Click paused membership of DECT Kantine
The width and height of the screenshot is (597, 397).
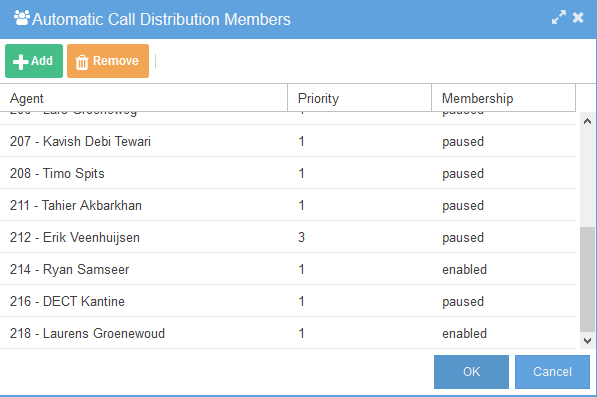463,301
